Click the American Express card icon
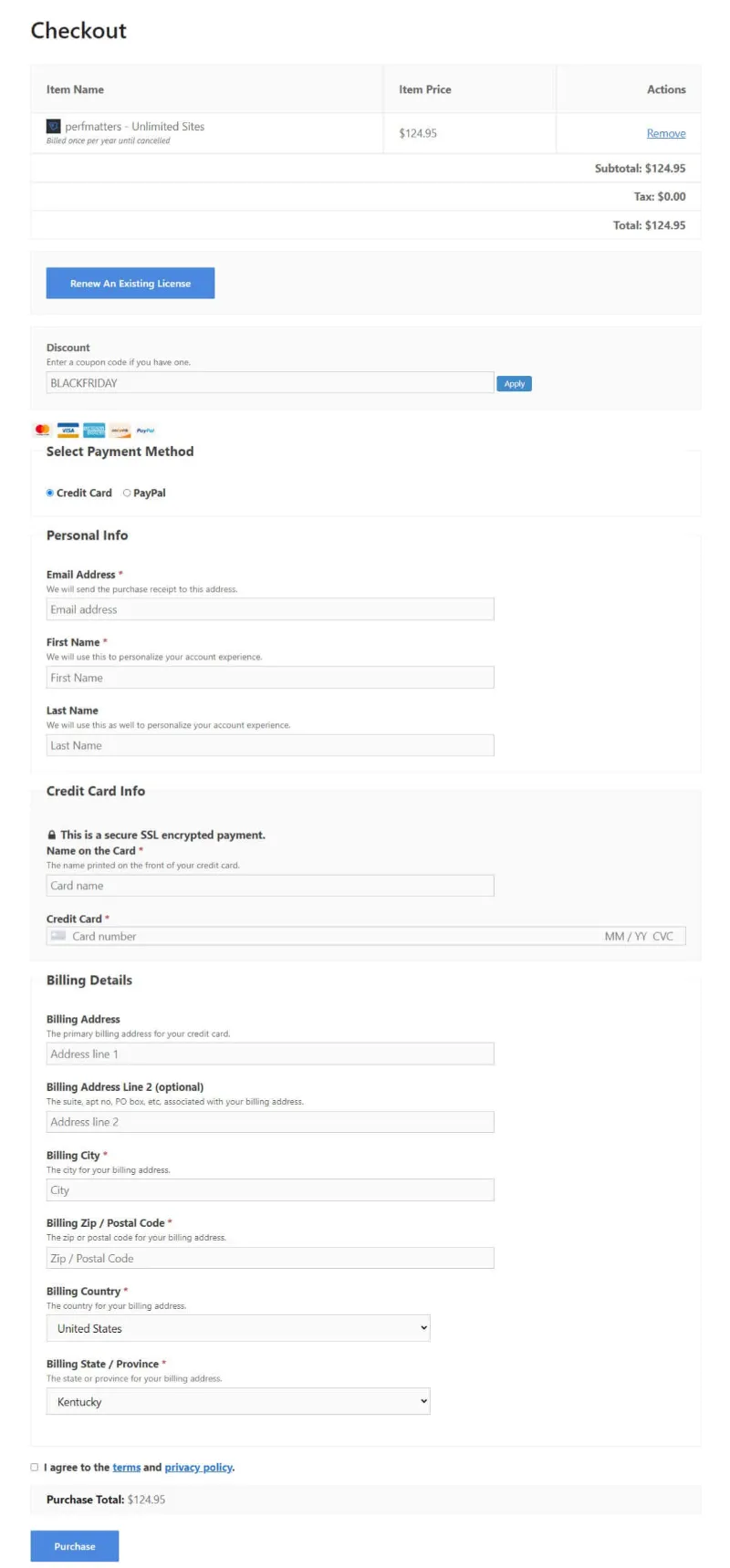 pyautogui.click(x=94, y=430)
